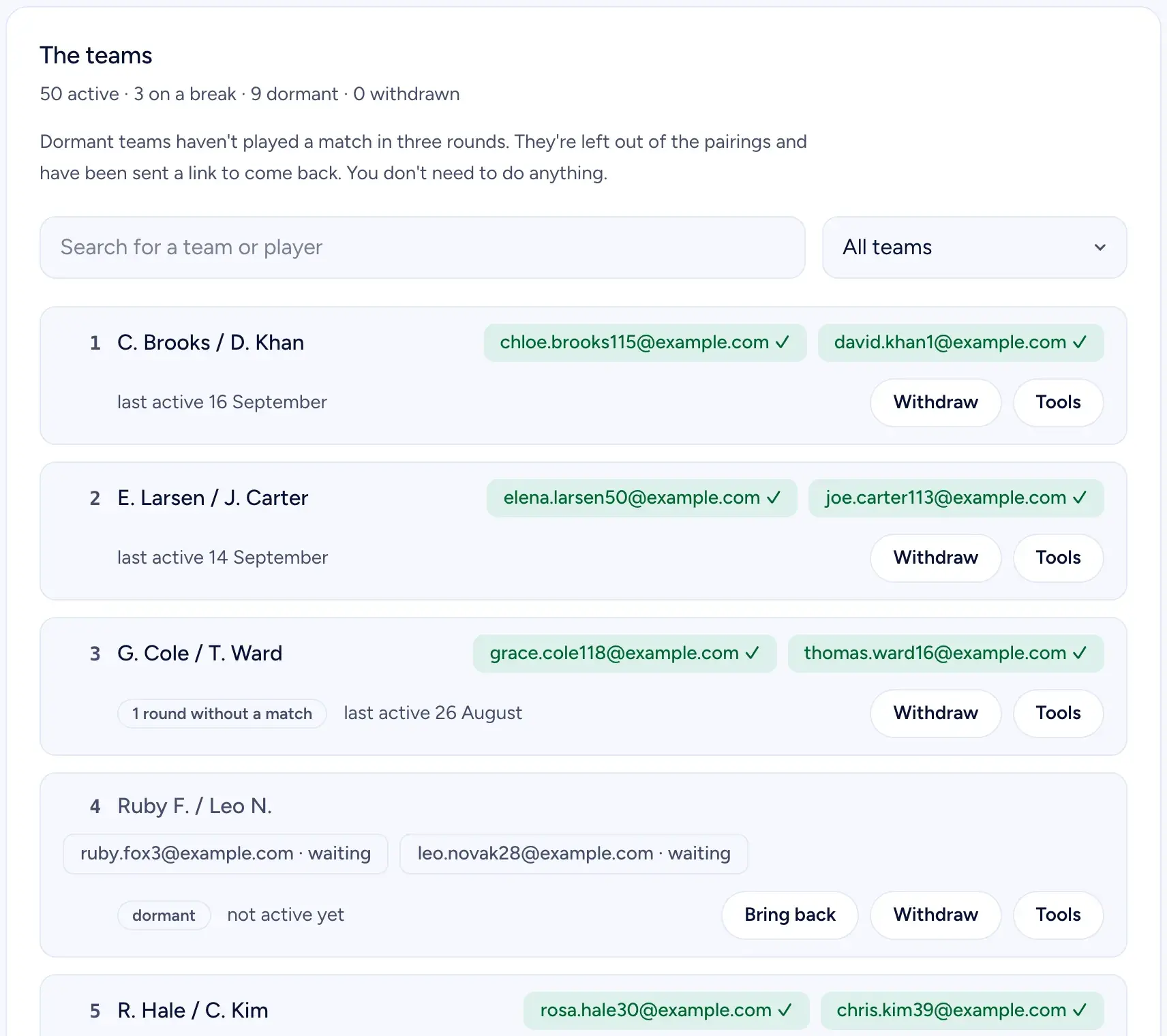Viewport: 1167px width, 1036px height.
Task: Click rosa.hale30@example.com email chip
Action: tap(666, 1011)
